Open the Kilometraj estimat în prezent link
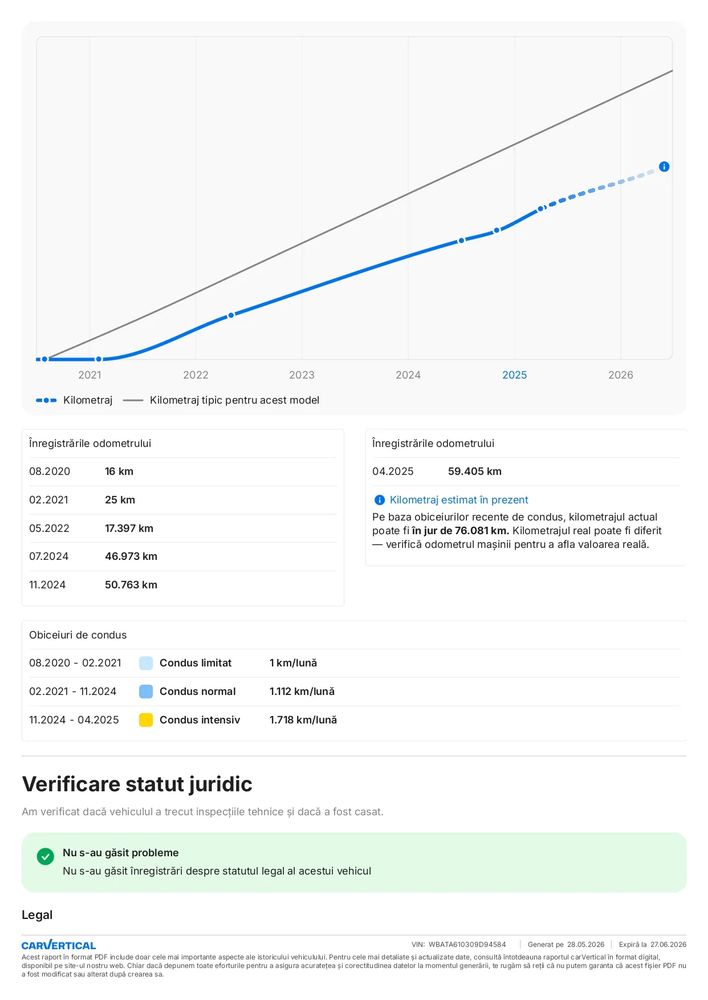 click(459, 500)
